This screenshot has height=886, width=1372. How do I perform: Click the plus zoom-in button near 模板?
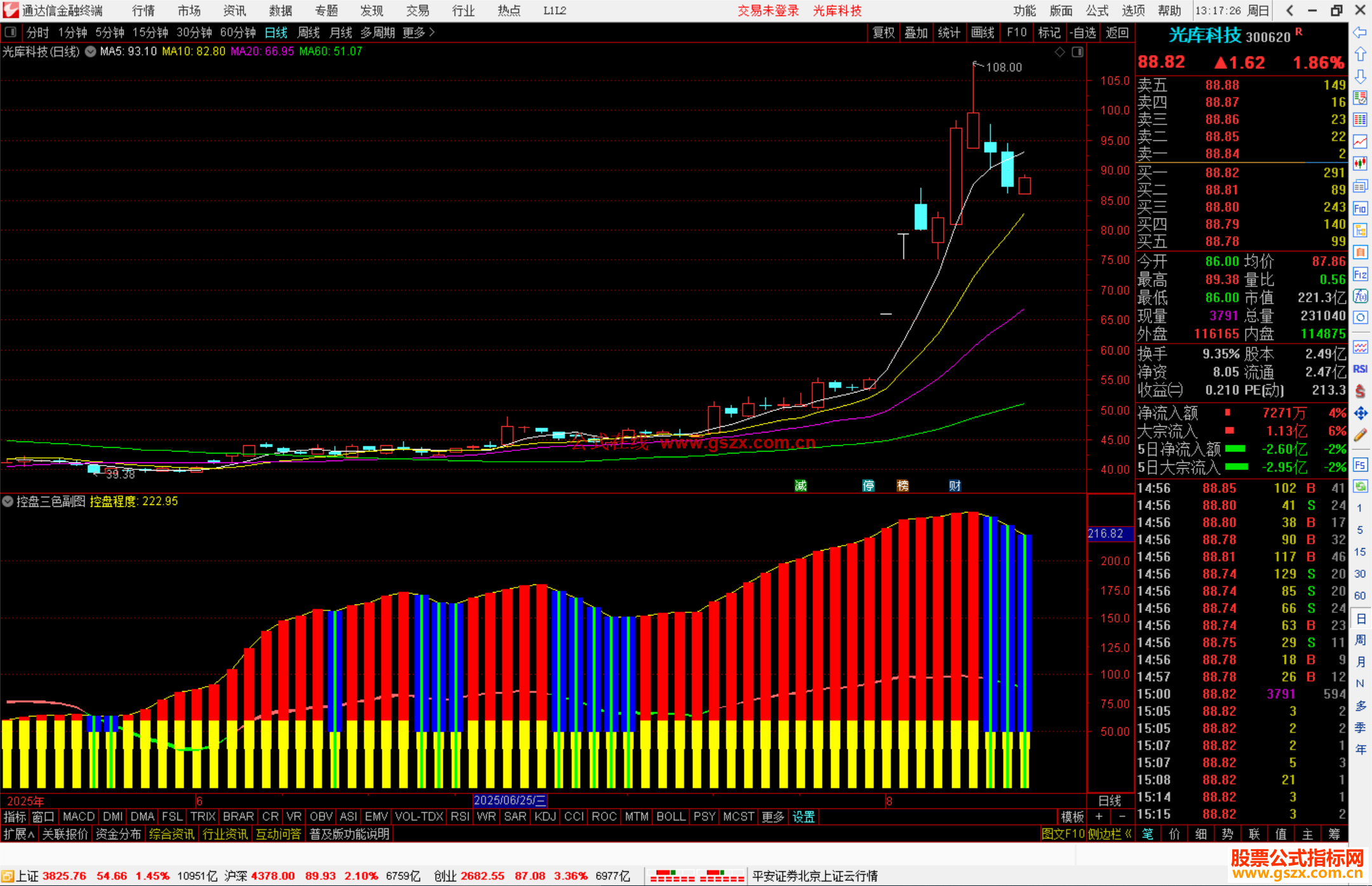1099,817
